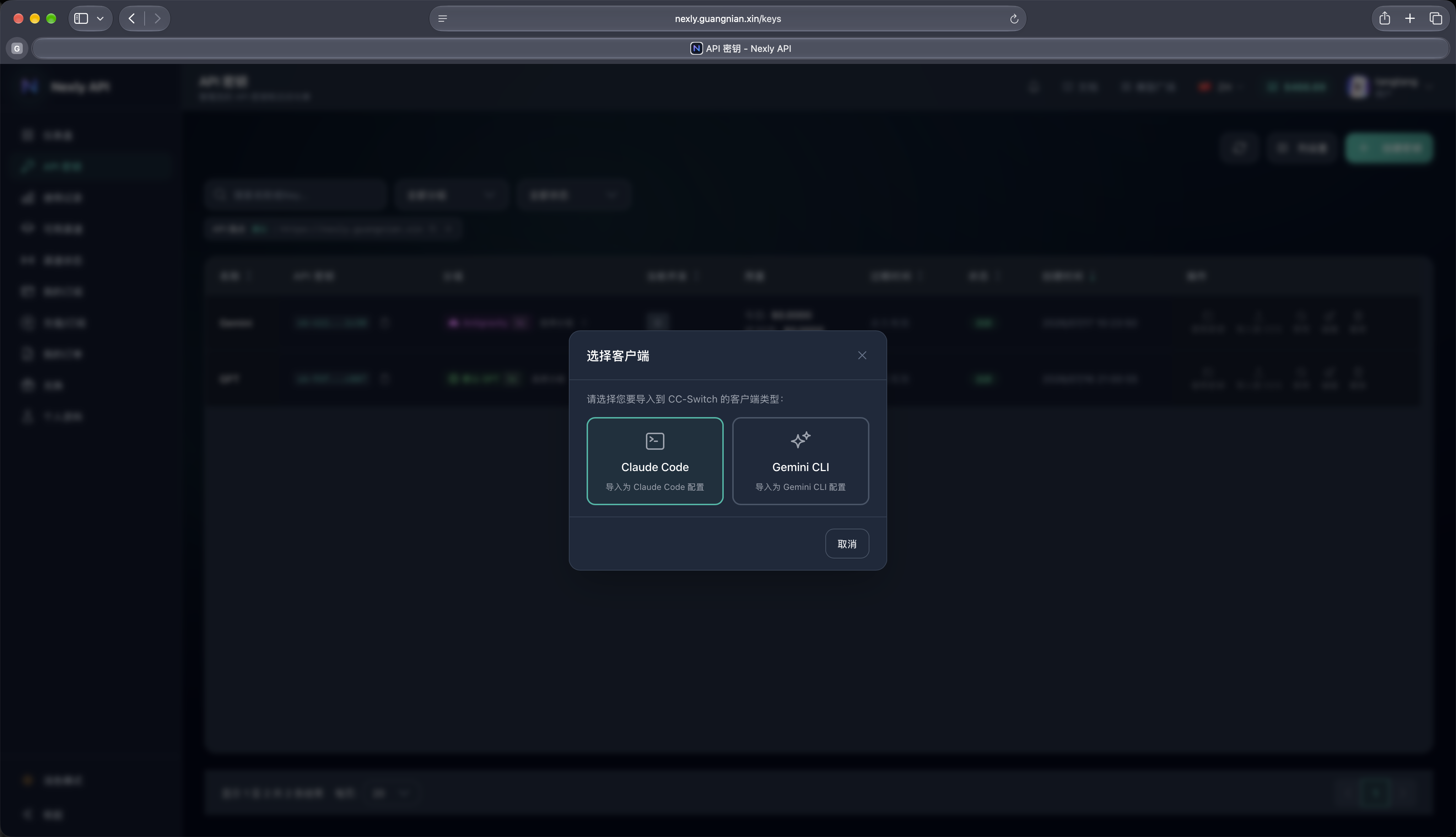
Task: Open the sidebar options dropdown arrow
Action: [101, 18]
